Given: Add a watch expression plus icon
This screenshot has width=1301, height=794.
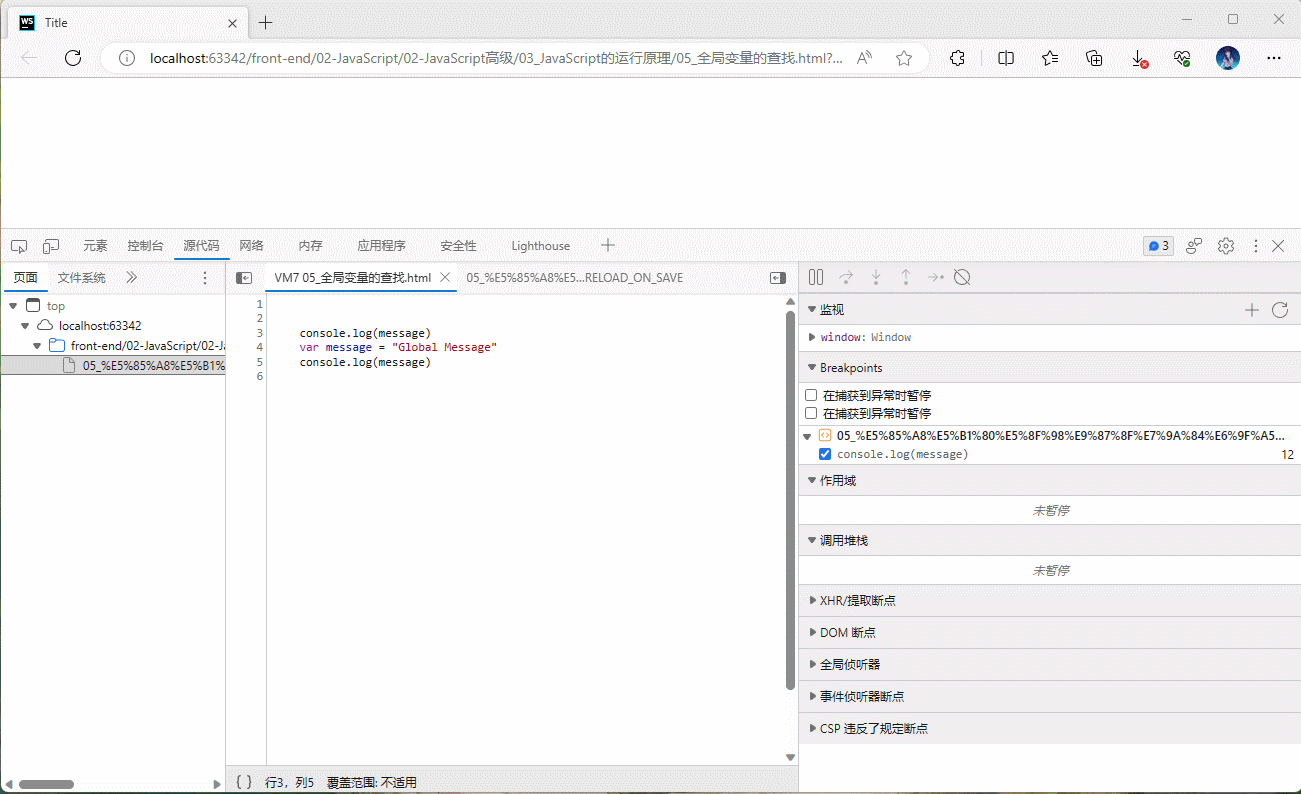Looking at the screenshot, I should pyautogui.click(x=1251, y=310).
